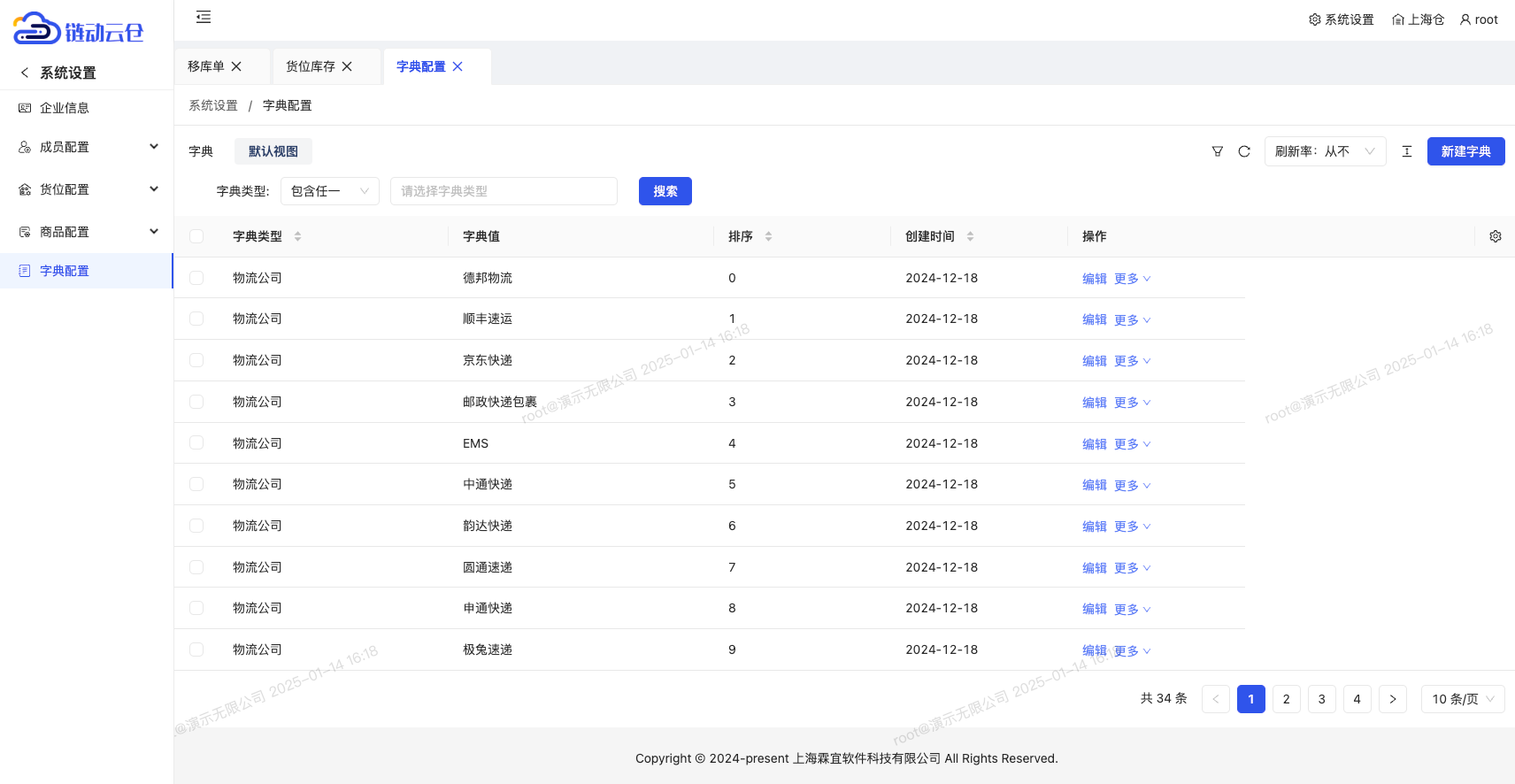The image size is (1515, 784).
Task: Open the 10 条/页 page size selector
Action: point(1462,699)
